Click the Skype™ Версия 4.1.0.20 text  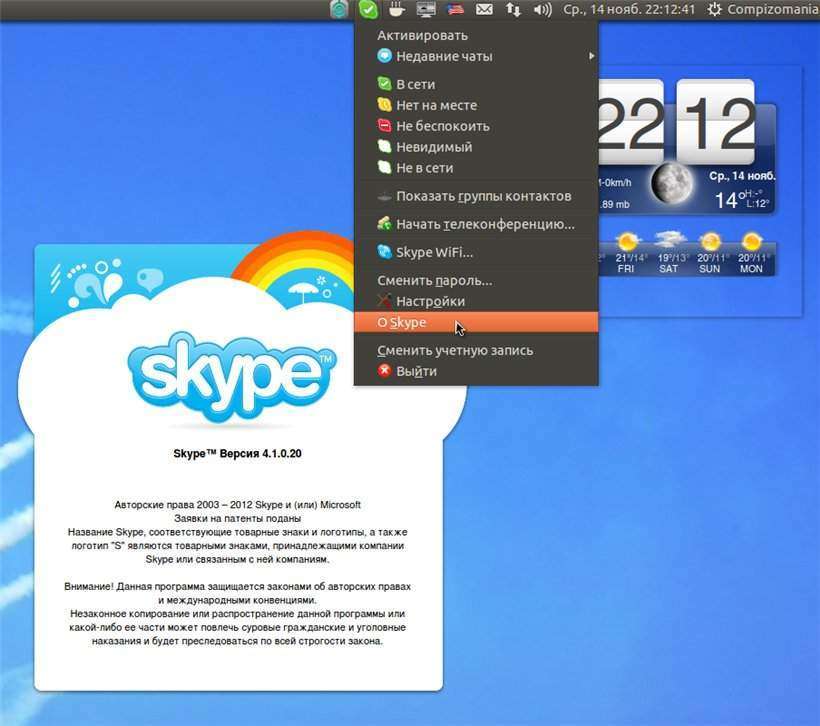[x=237, y=453]
